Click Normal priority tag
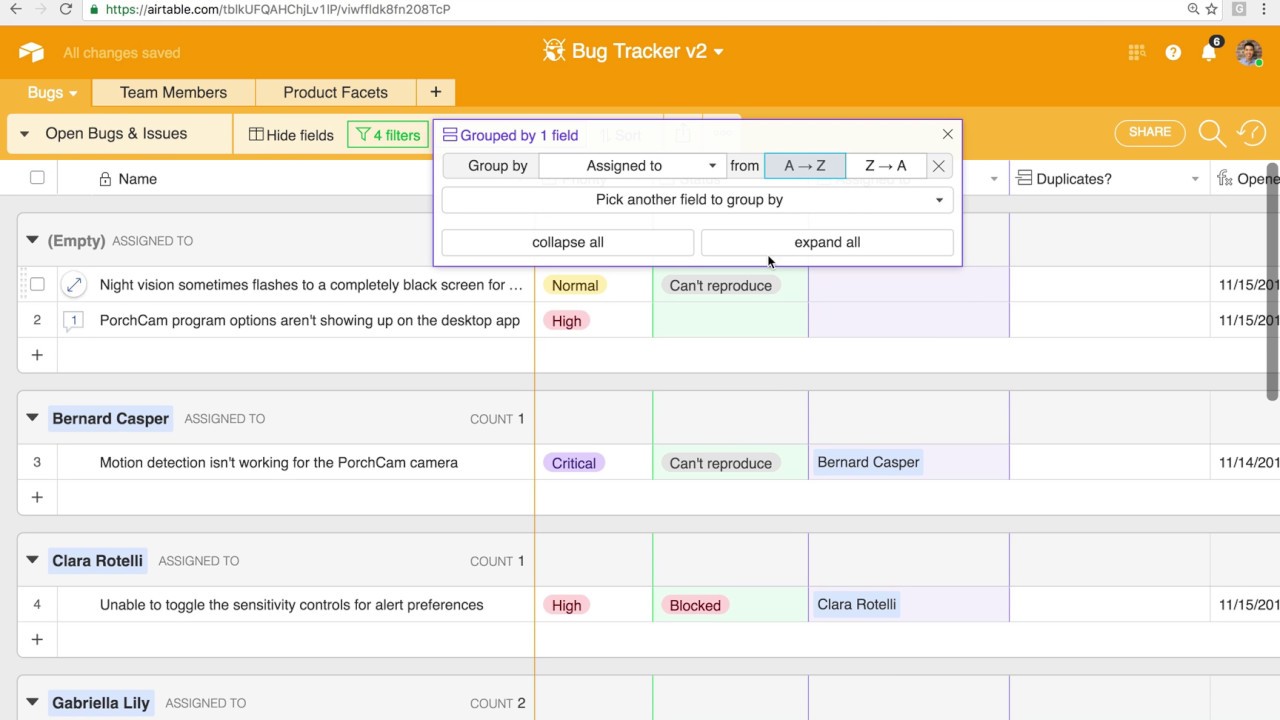This screenshot has width=1280, height=720. pos(575,285)
